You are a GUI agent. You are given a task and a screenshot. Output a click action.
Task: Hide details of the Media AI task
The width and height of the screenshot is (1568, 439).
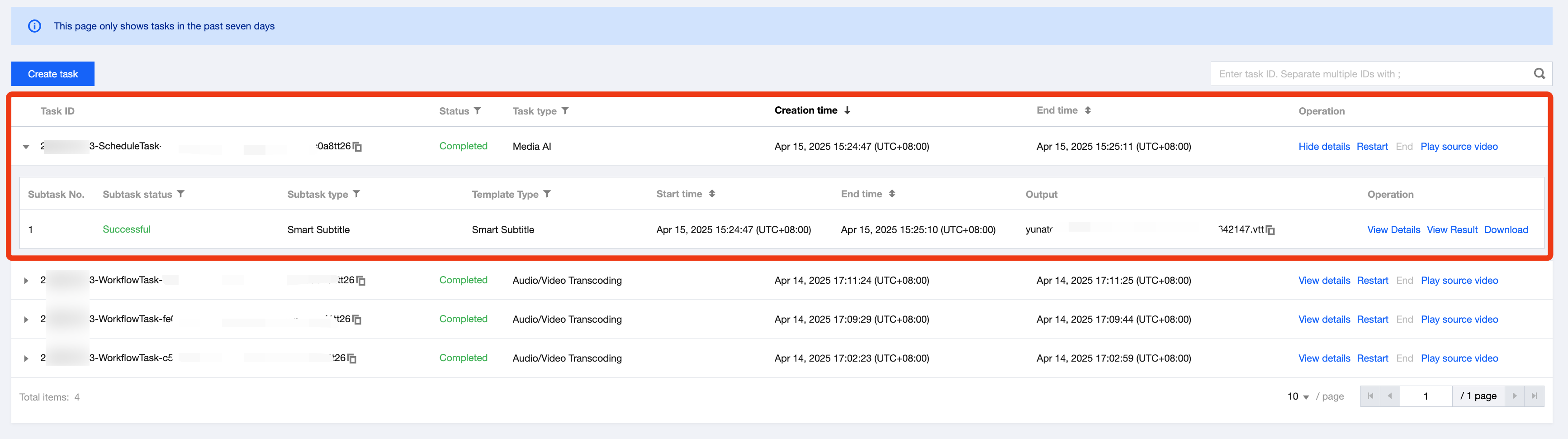pyautogui.click(x=1323, y=146)
